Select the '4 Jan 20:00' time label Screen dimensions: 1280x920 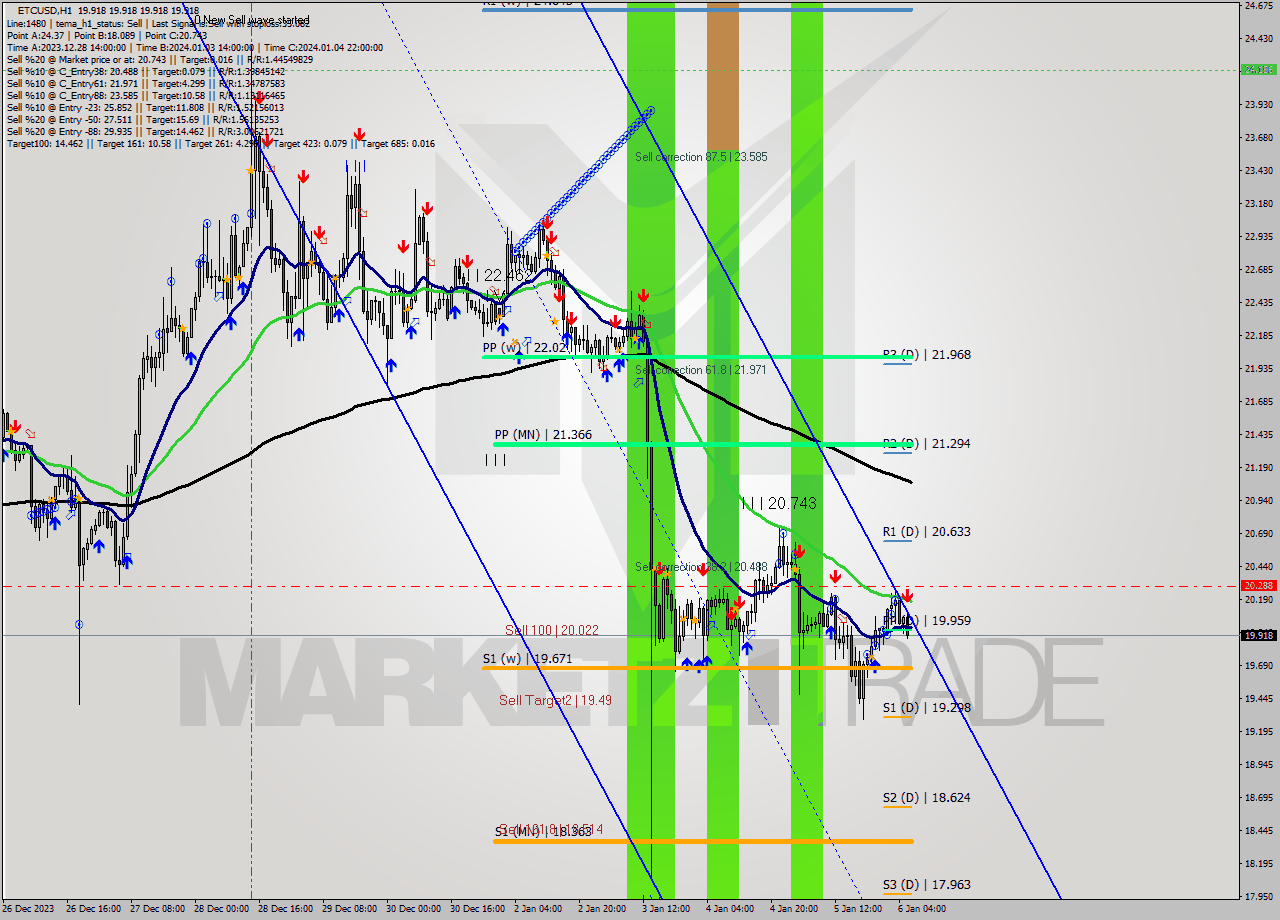click(793, 909)
